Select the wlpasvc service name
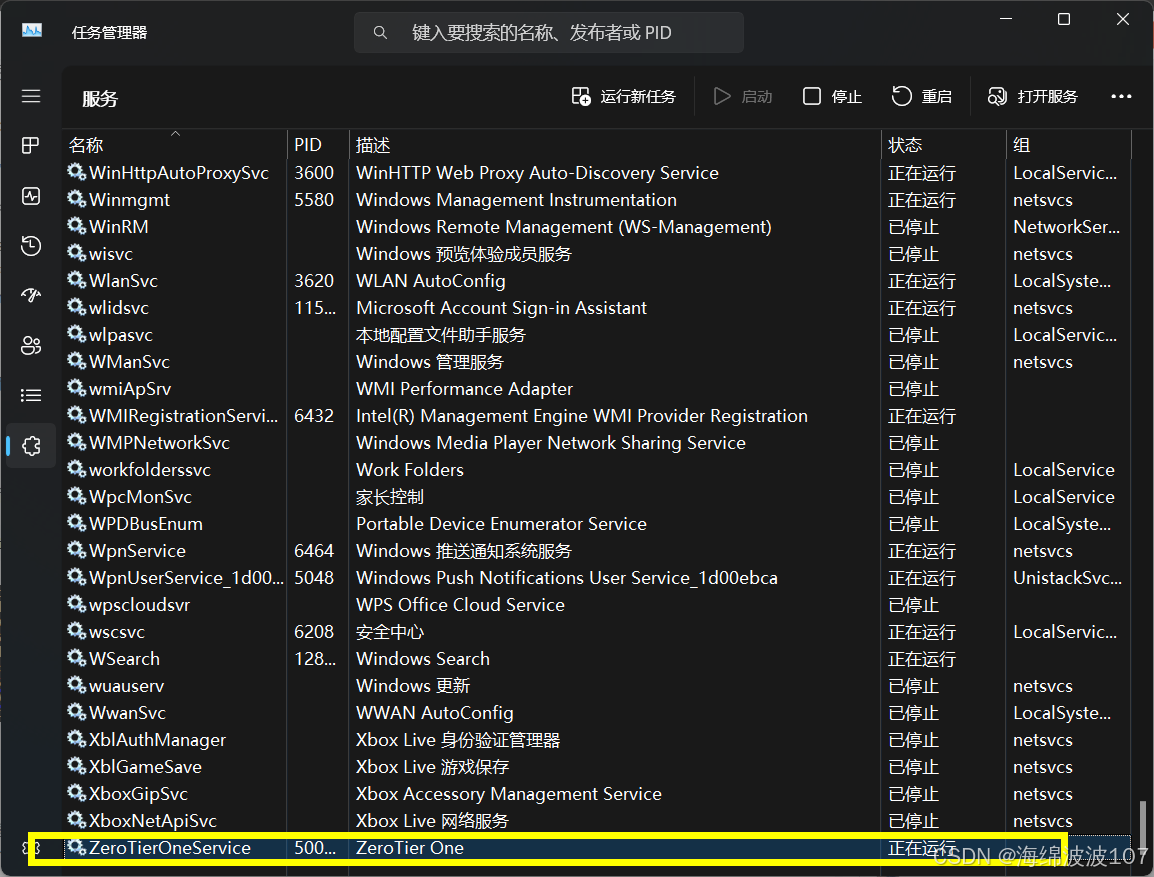Screen dimensions: 1154x877 click(x=121, y=335)
